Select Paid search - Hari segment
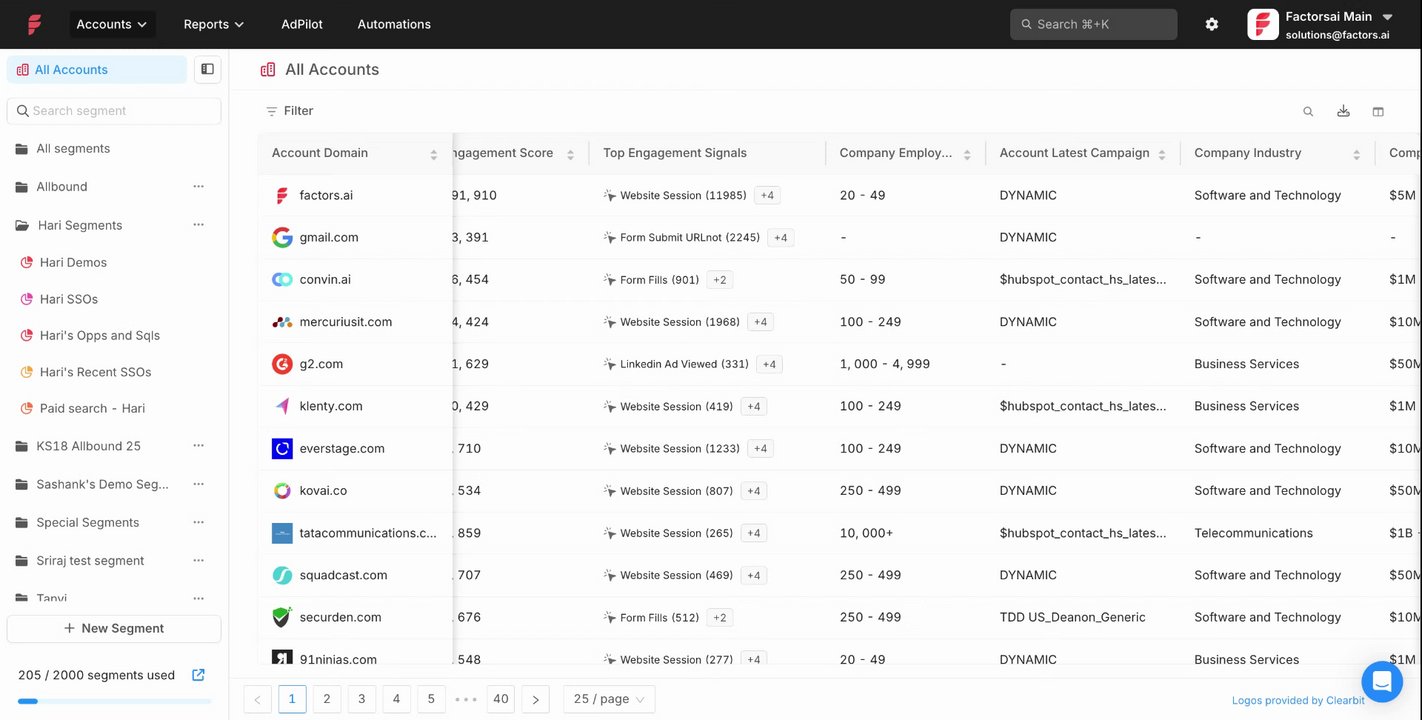The width and height of the screenshot is (1422, 720). pos(92,408)
